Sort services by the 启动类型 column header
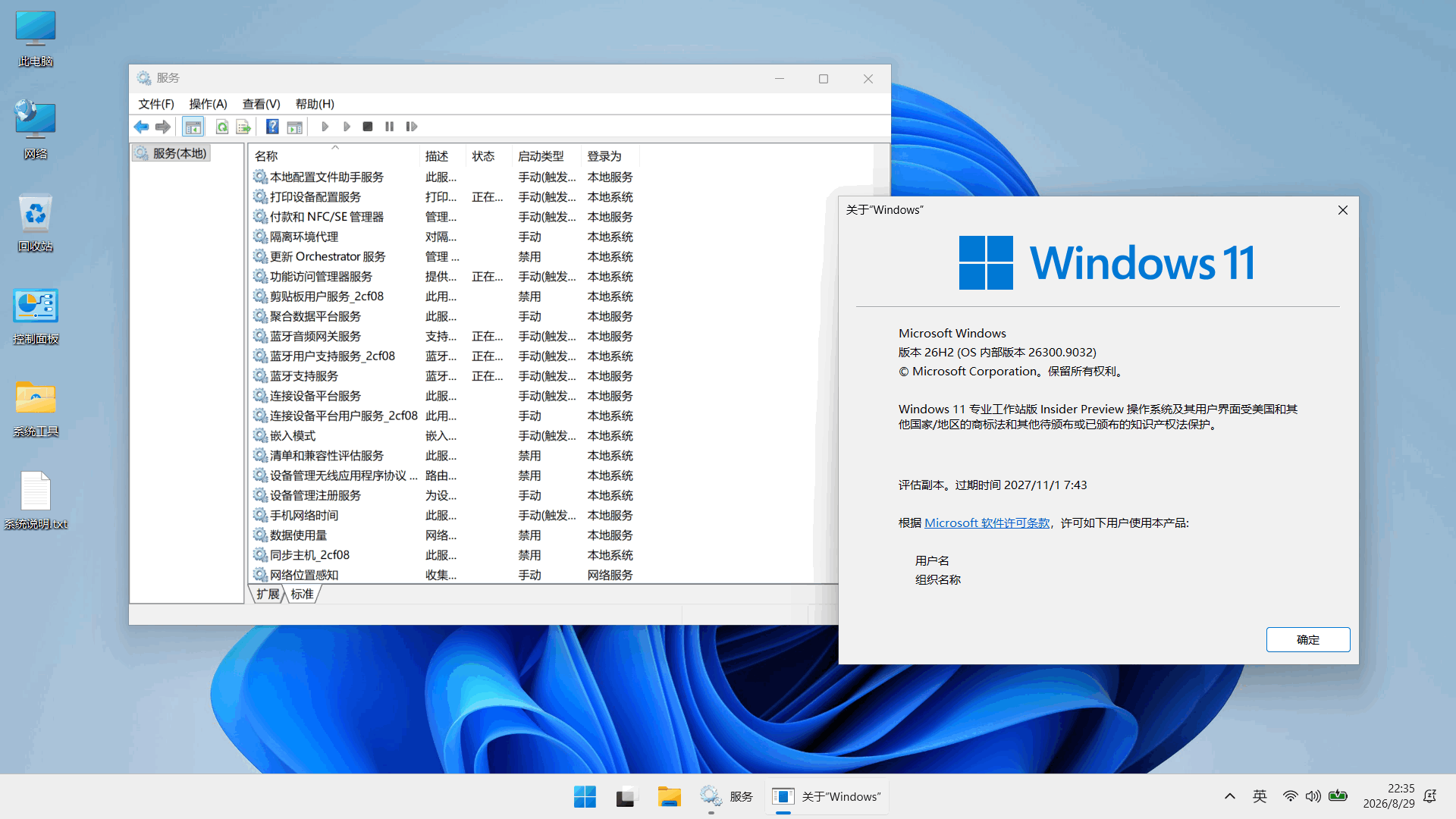This screenshot has height=819, width=1456. [547, 155]
